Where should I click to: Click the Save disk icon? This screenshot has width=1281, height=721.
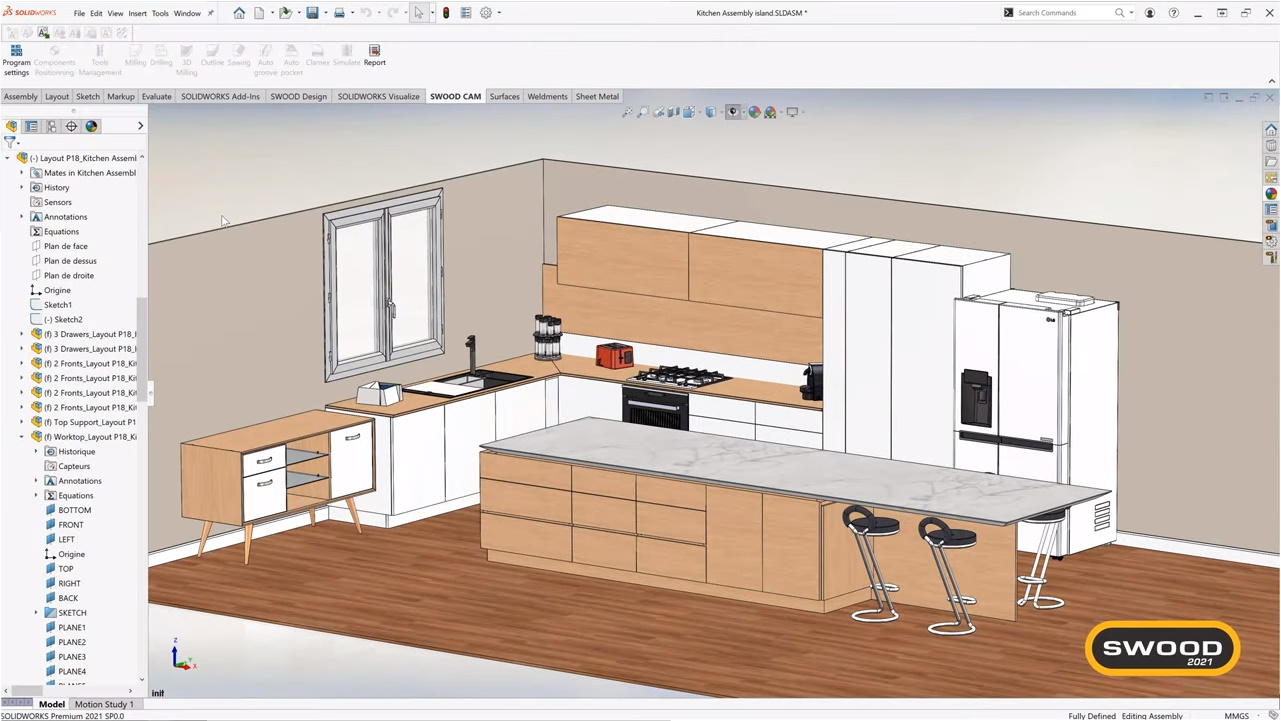coord(312,13)
